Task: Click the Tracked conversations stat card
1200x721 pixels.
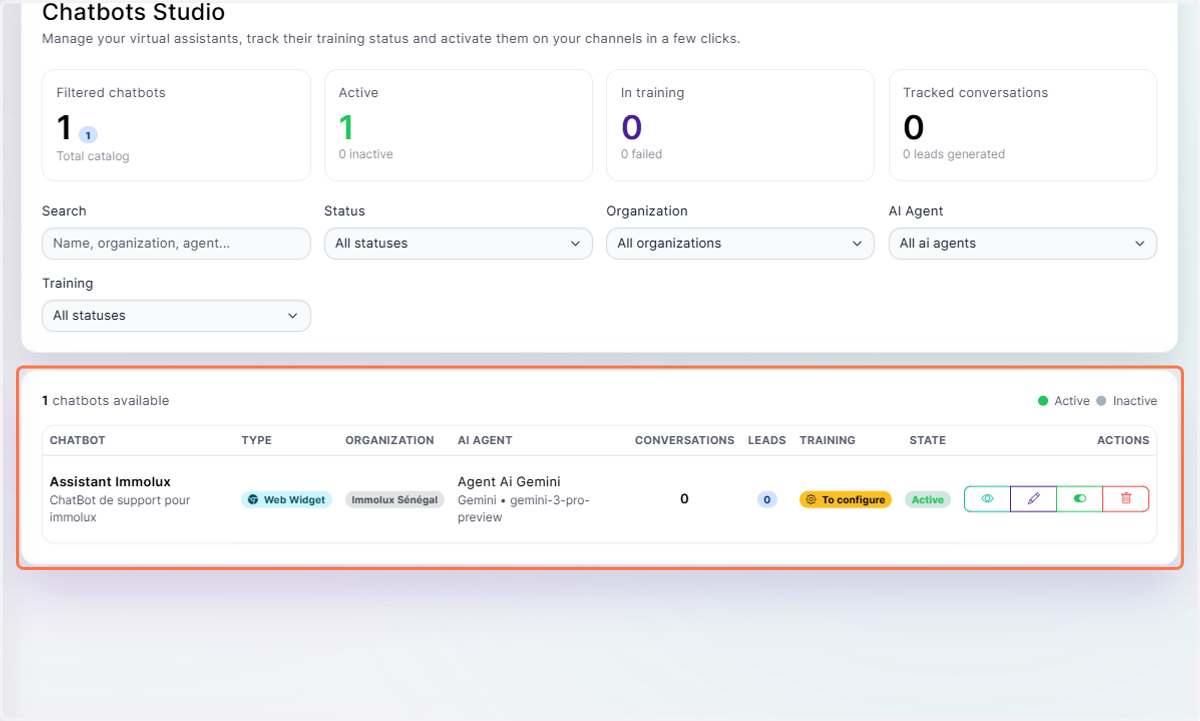Action: coord(1022,125)
